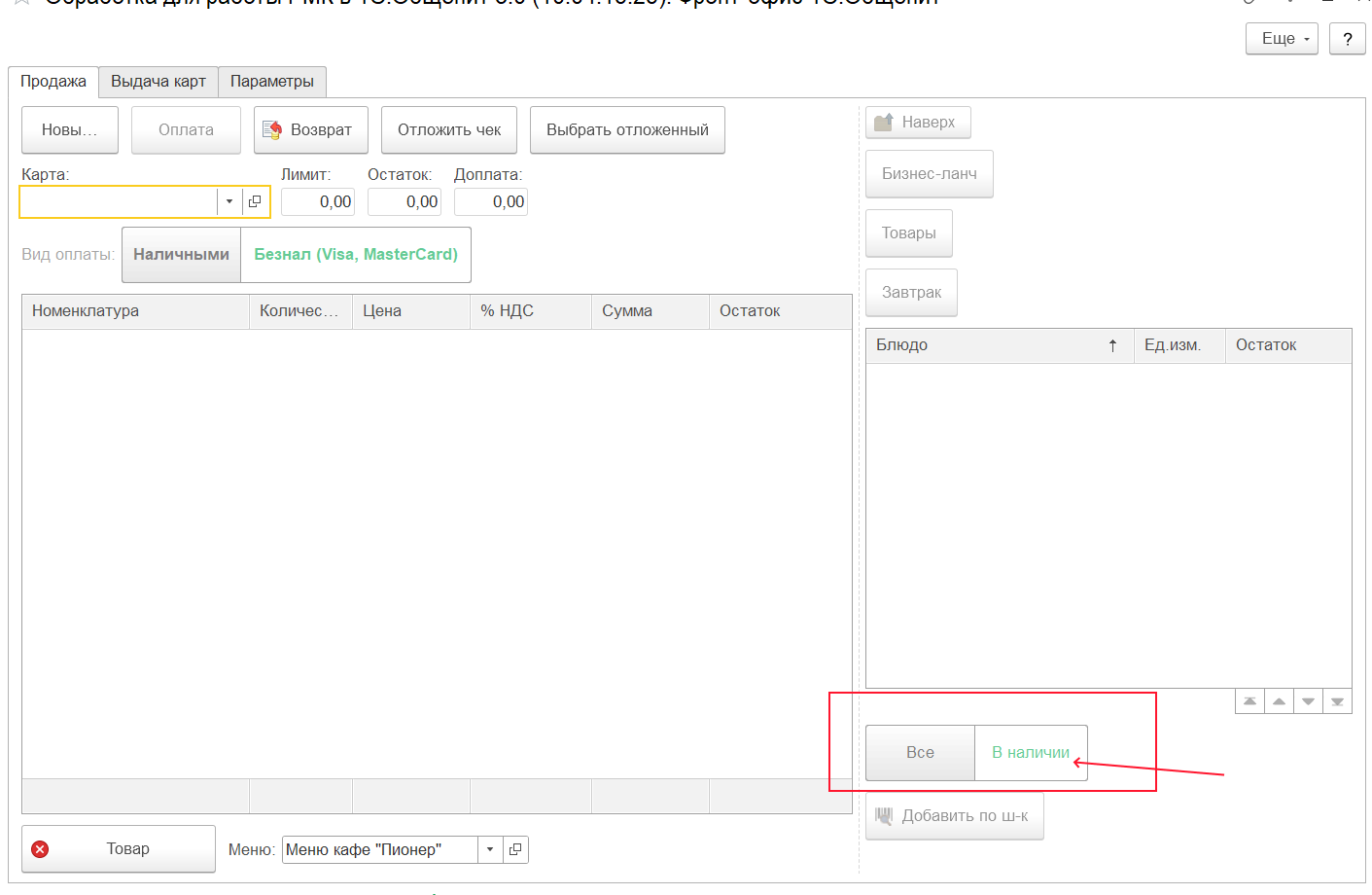Move down one row in dish list
1372x895 pixels.
1308,701
